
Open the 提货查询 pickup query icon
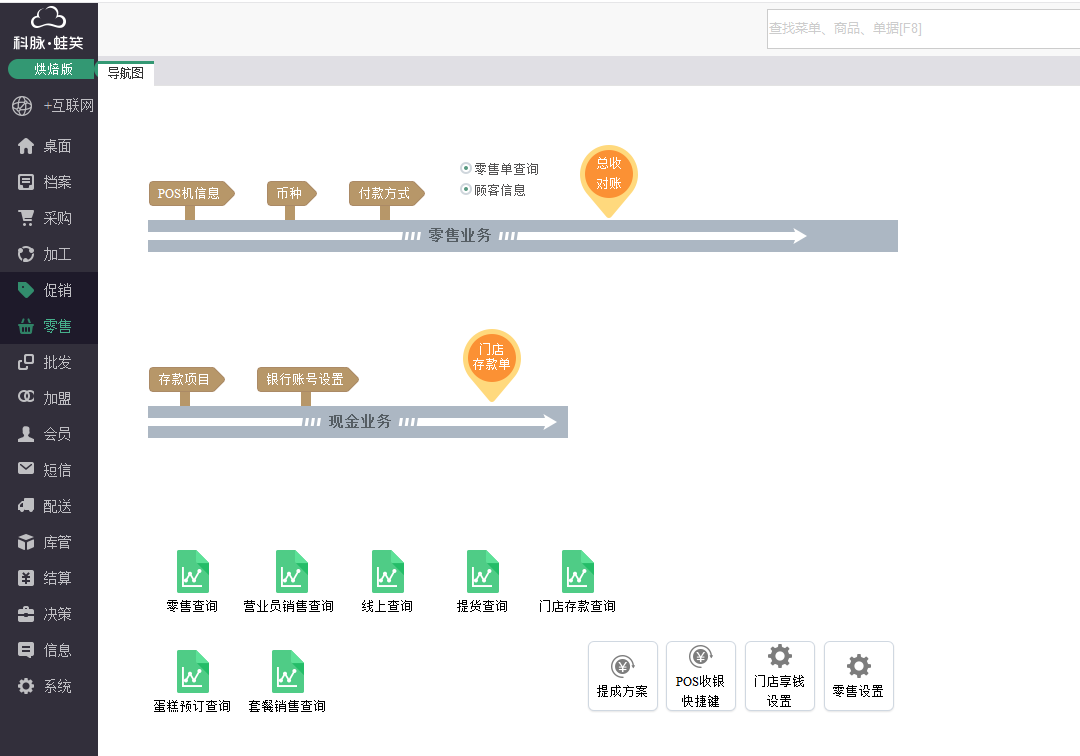pyautogui.click(x=483, y=573)
